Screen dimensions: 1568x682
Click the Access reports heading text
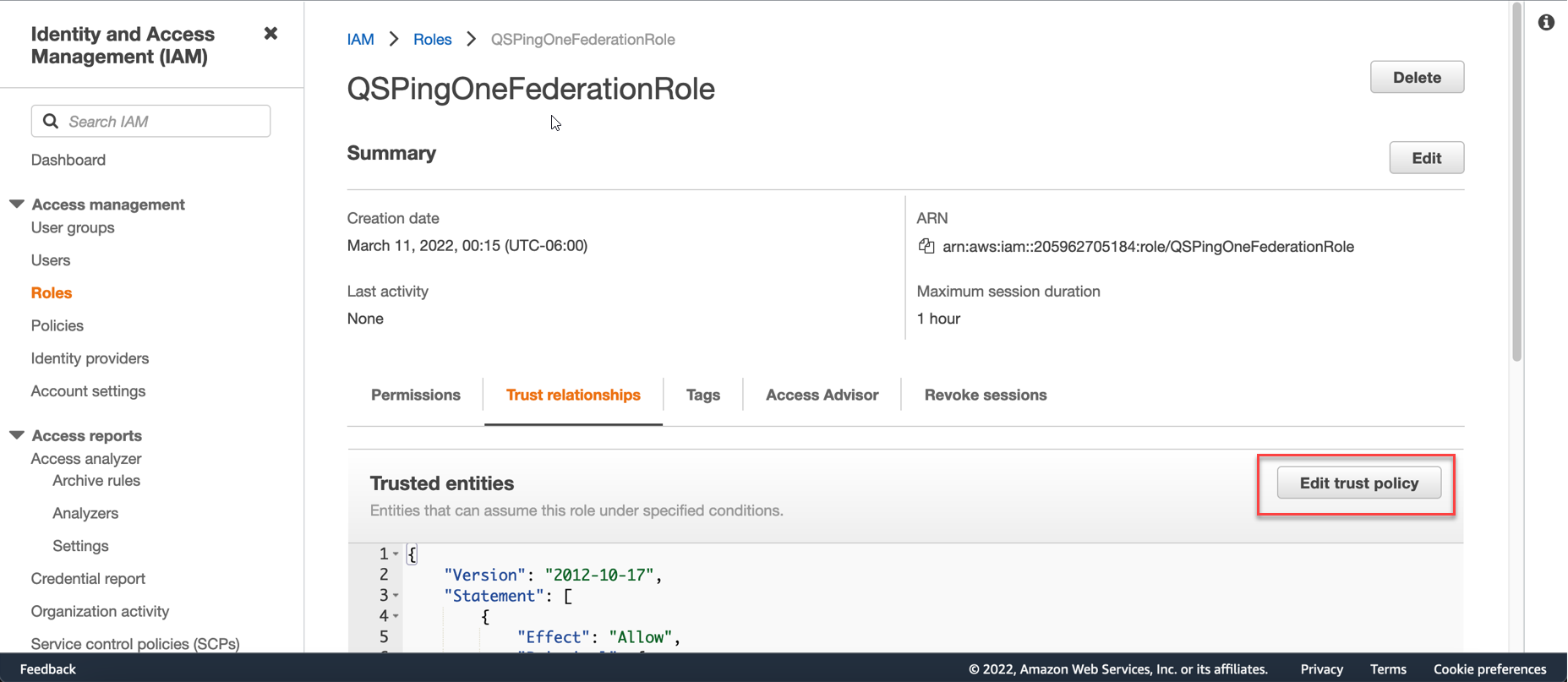tap(87, 435)
